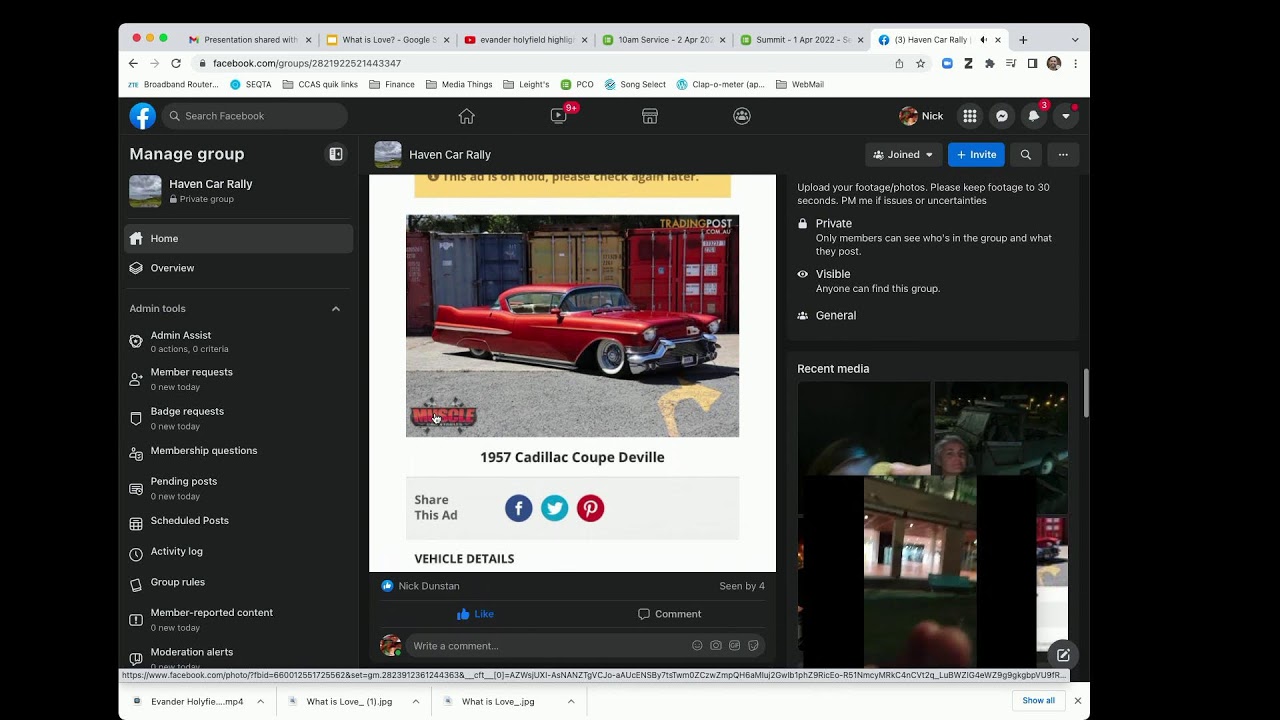Viewport: 1280px width, 720px height.
Task: Open the red Cadillac photo
Action: click(x=572, y=326)
